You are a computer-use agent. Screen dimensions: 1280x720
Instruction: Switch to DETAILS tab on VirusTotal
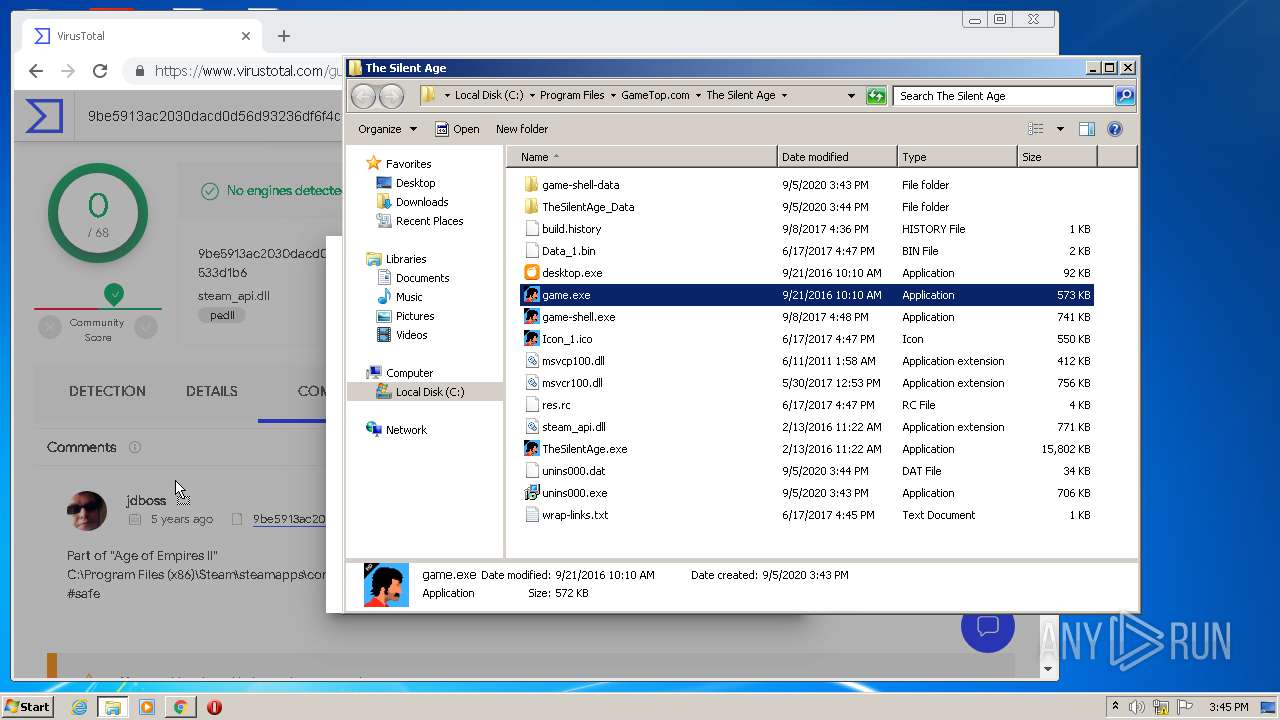coord(212,391)
